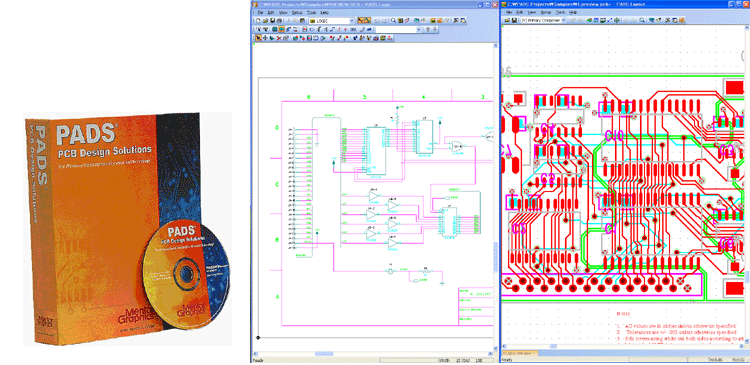Open the Primary Component layer dropdown
This screenshot has height=365, width=750.
(x=544, y=20)
